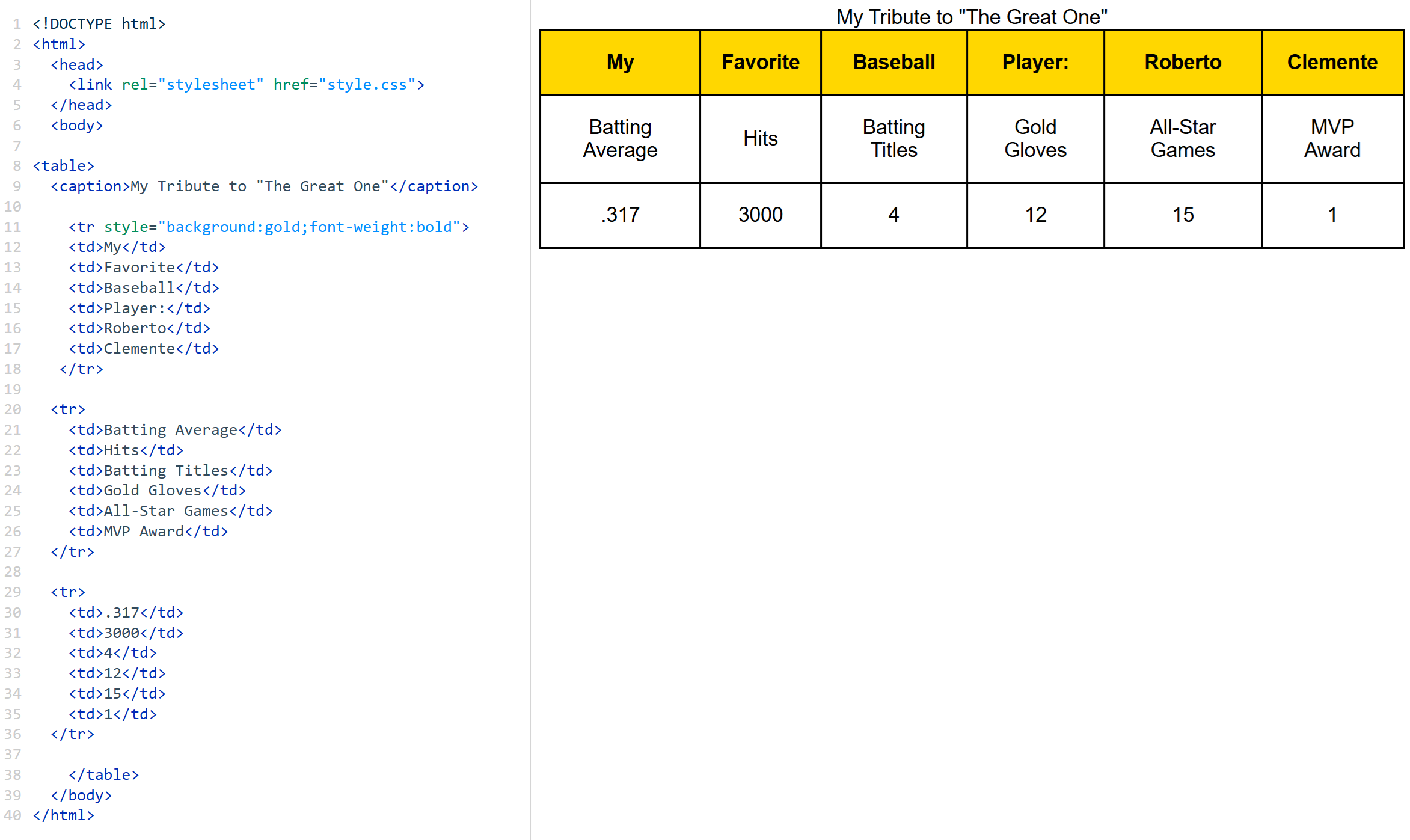
Task: Place cursor on the Clemente td line
Action: (x=144, y=349)
